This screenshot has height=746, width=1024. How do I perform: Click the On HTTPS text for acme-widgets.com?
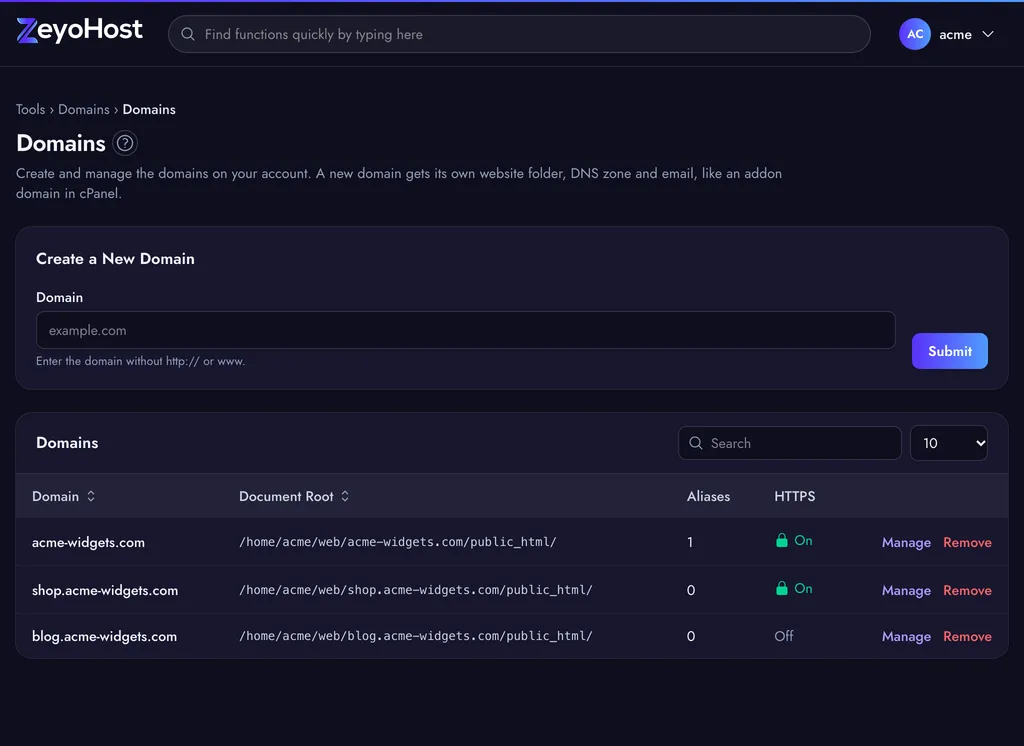coord(803,540)
